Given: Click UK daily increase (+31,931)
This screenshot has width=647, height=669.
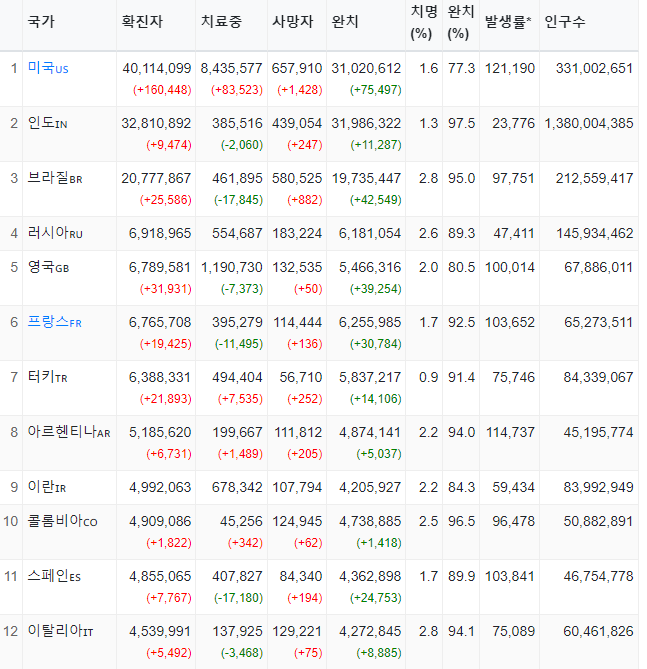Looking at the screenshot, I should click(166, 289).
